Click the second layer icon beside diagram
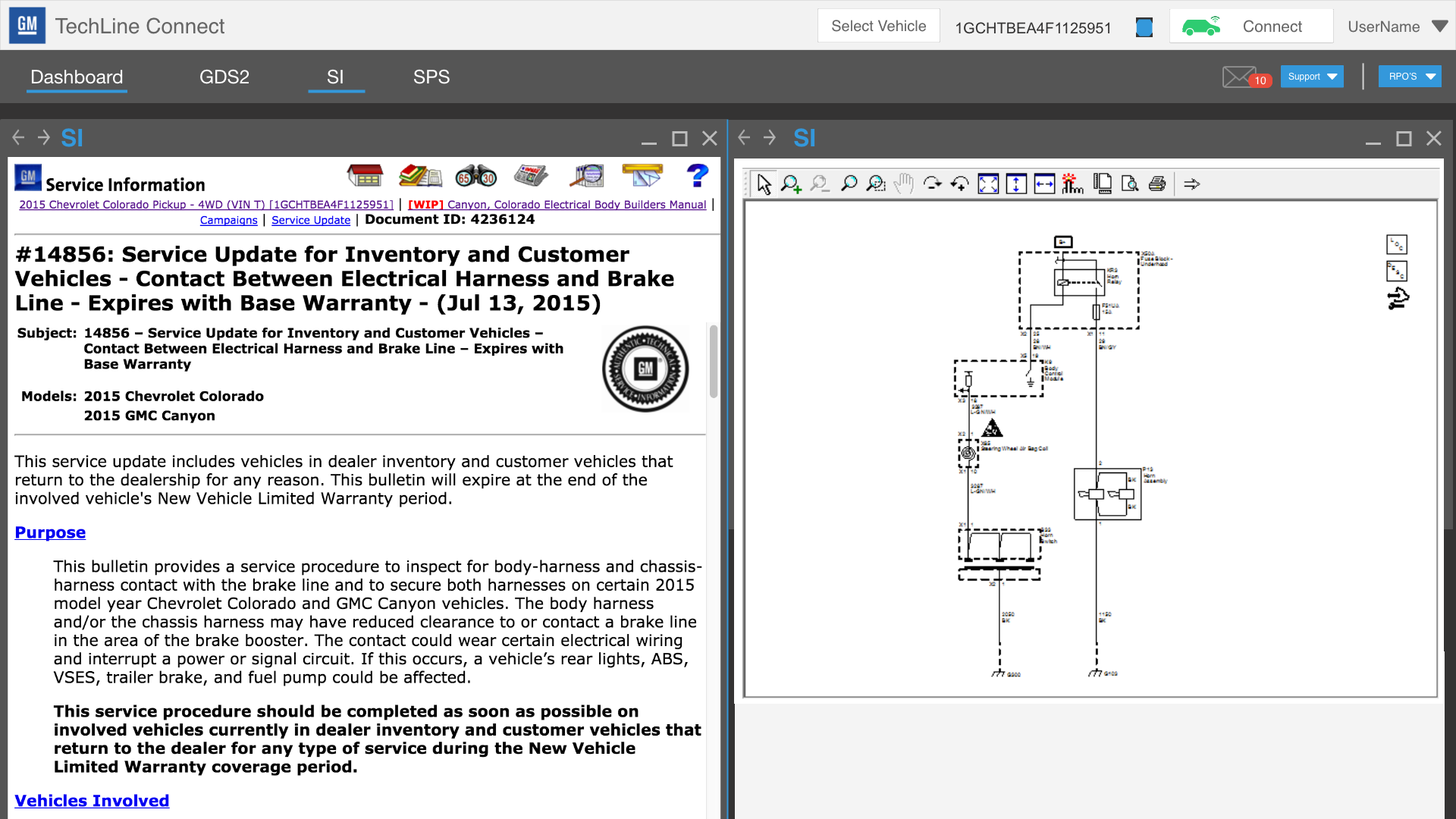This screenshot has height=819, width=1456. click(1397, 271)
